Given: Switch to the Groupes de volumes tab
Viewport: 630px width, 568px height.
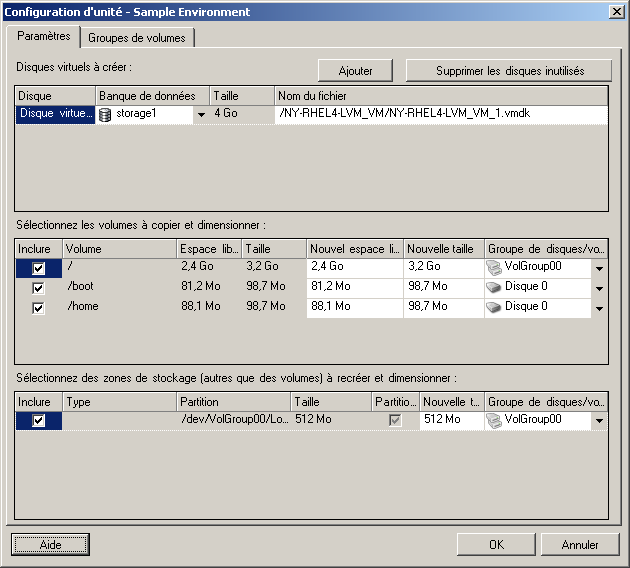Looking at the screenshot, I should 137,38.
